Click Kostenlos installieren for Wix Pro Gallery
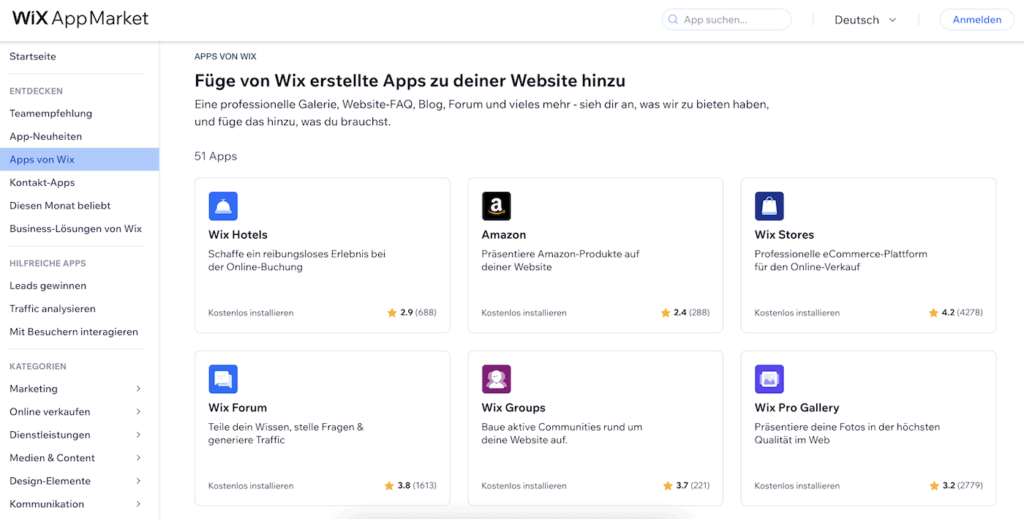 pos(797,486)
